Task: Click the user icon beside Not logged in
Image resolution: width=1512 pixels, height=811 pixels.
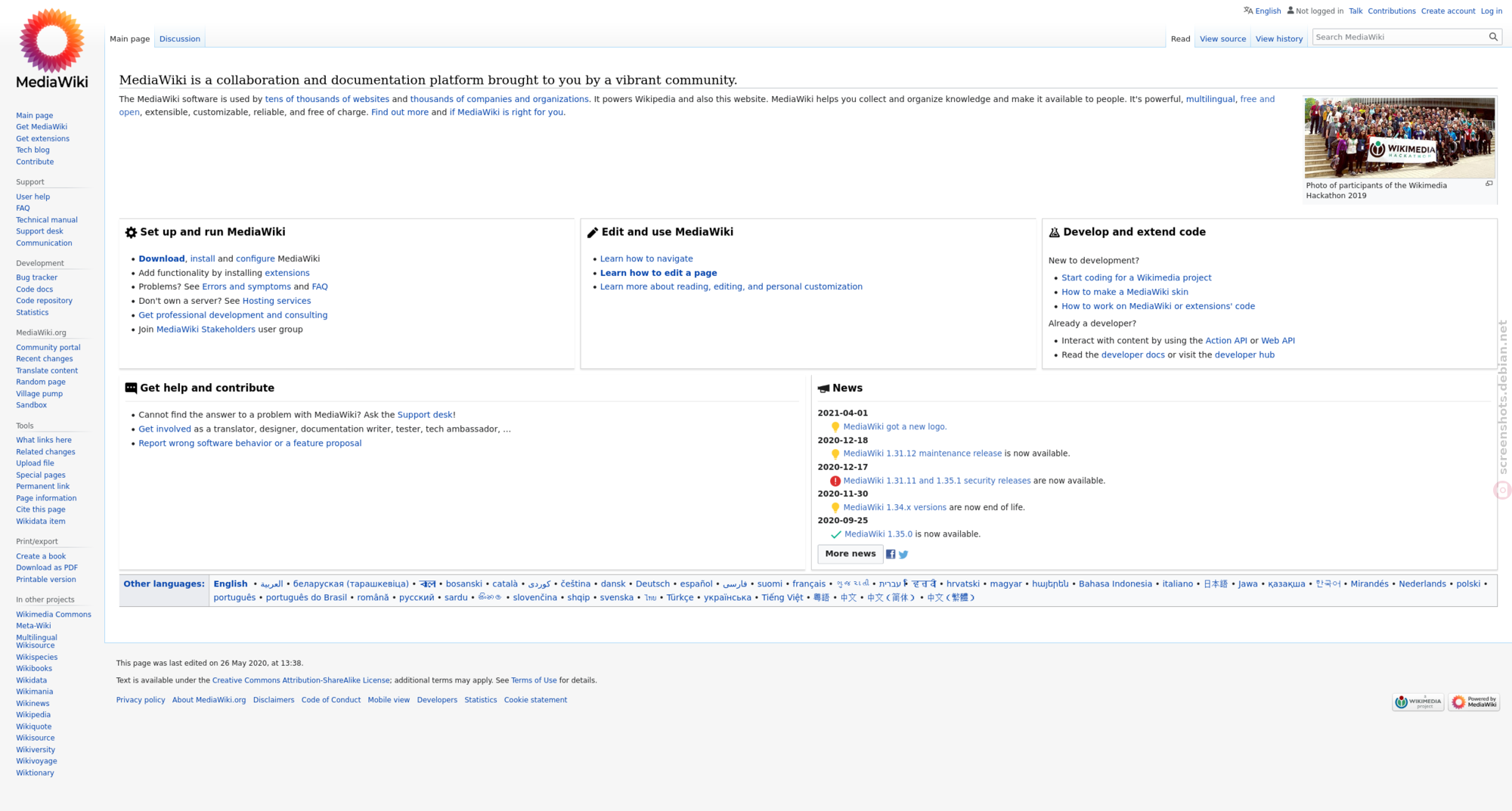Action: (1290, 11)
